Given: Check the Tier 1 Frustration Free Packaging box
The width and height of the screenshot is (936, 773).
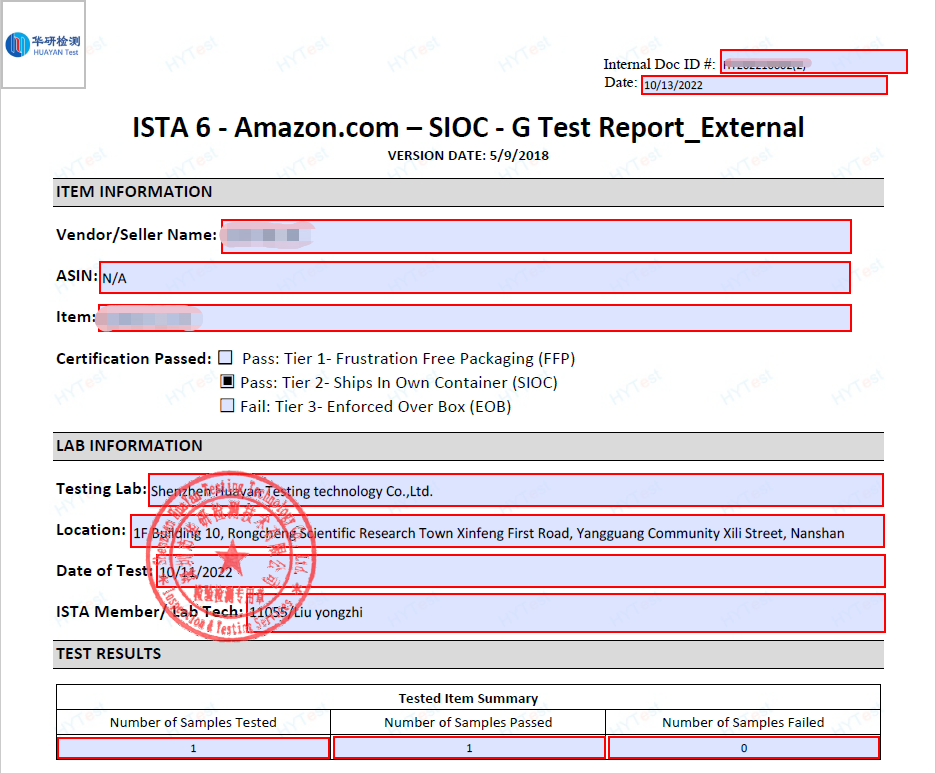Looking at the screenshot, I should point(226,358).
